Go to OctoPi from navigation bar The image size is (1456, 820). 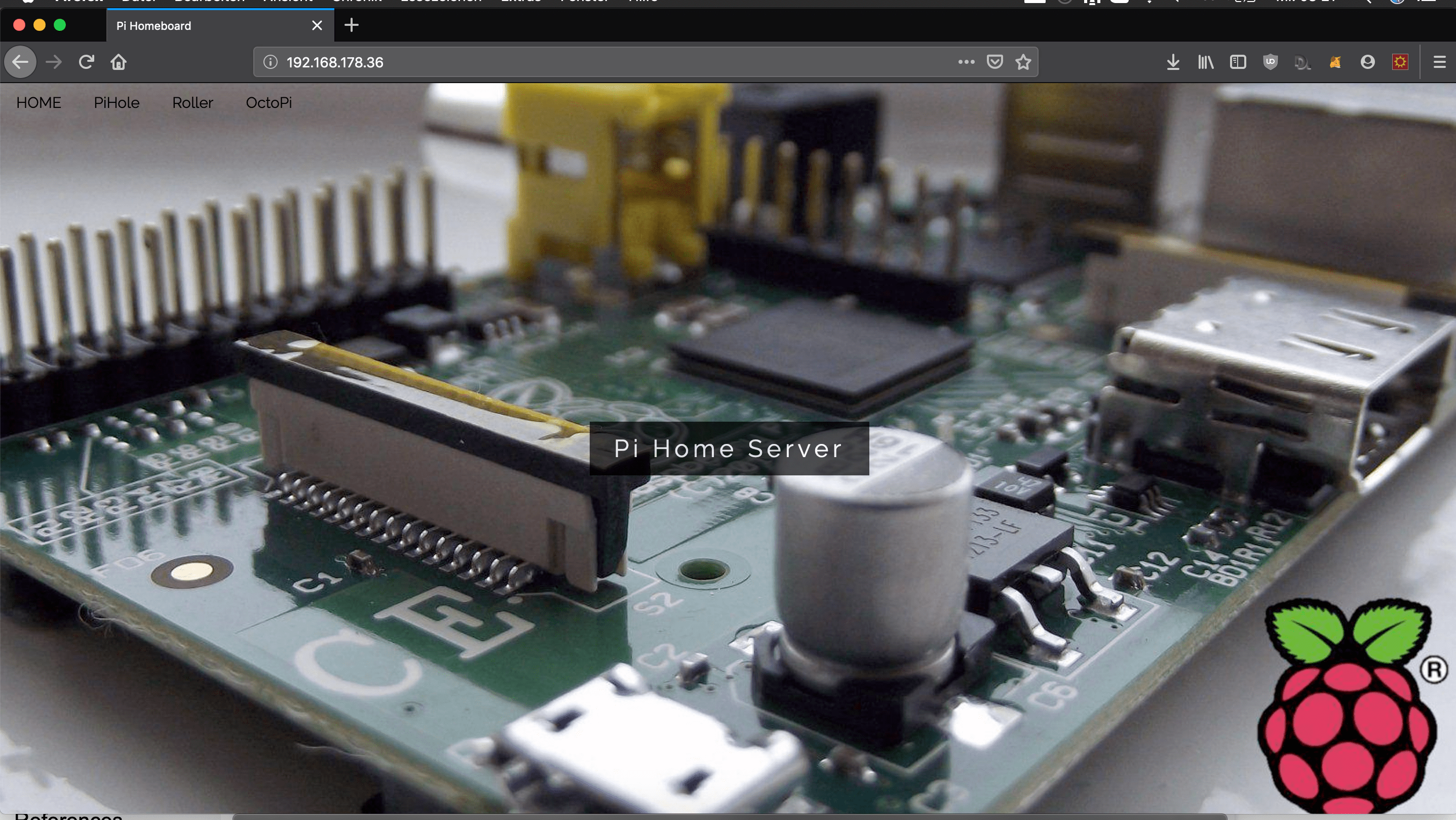[x=269, y=103]
